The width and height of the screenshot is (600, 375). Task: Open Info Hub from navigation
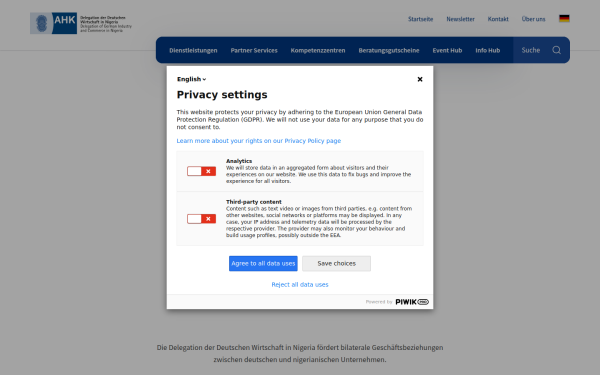(x=488, y=51)
